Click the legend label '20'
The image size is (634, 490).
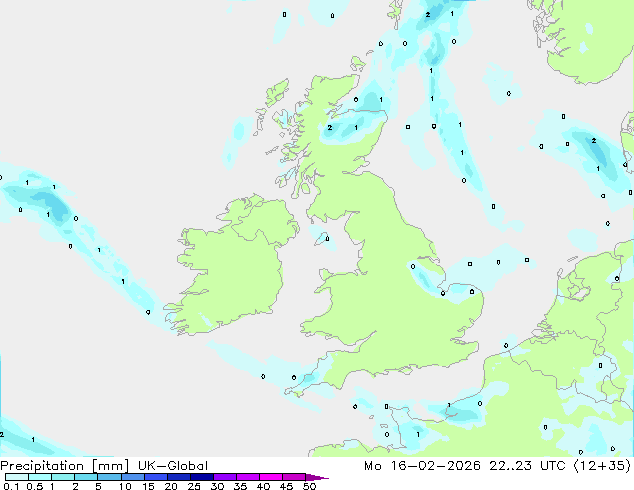click(x=171, y=486)
